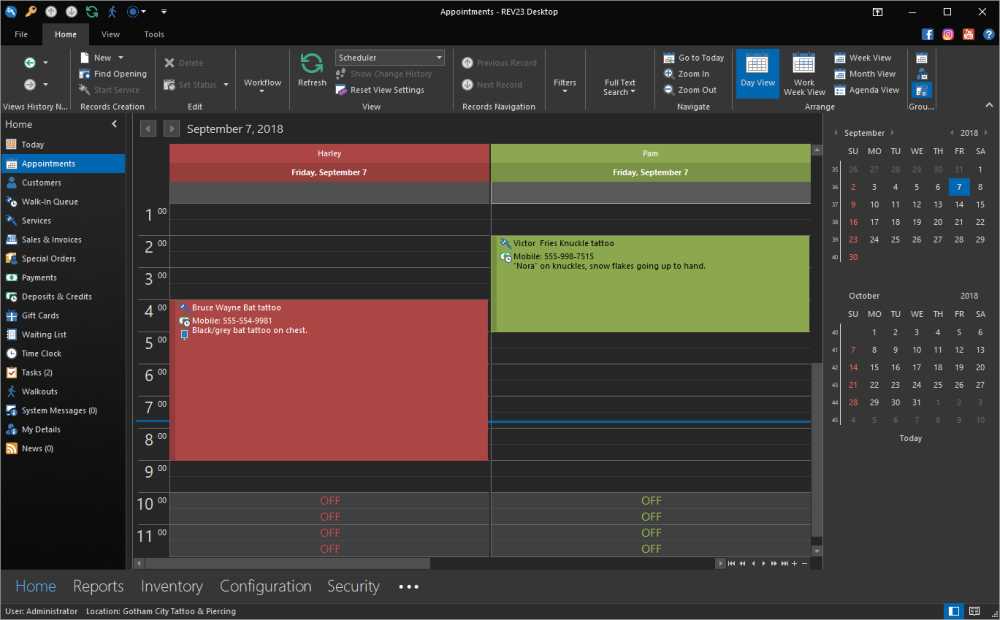Viewport: 1000px width, 620px height.
Task: Open Victor Fries Knuckle tattoo appointment
Action: point(651,283)
